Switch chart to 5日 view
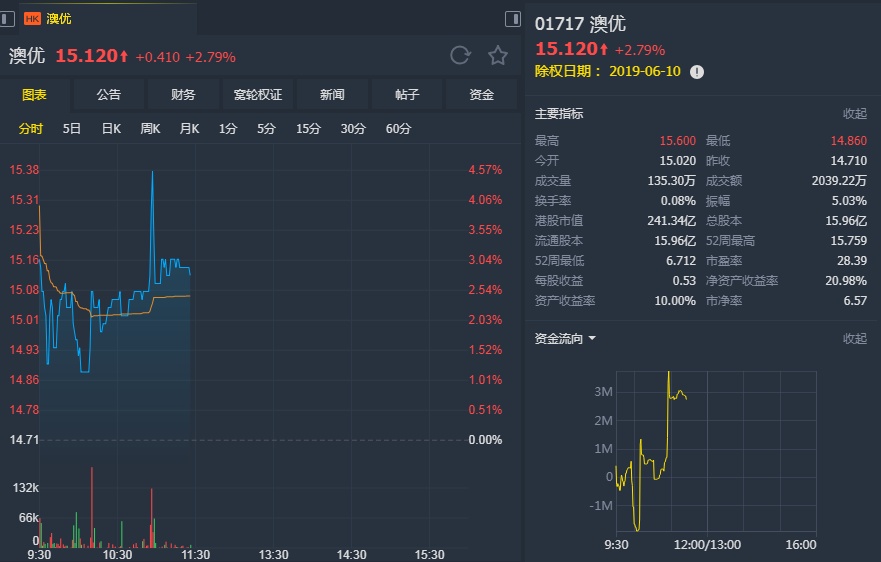This screenshot has width=881, height=562. click(x=72, y=129)
